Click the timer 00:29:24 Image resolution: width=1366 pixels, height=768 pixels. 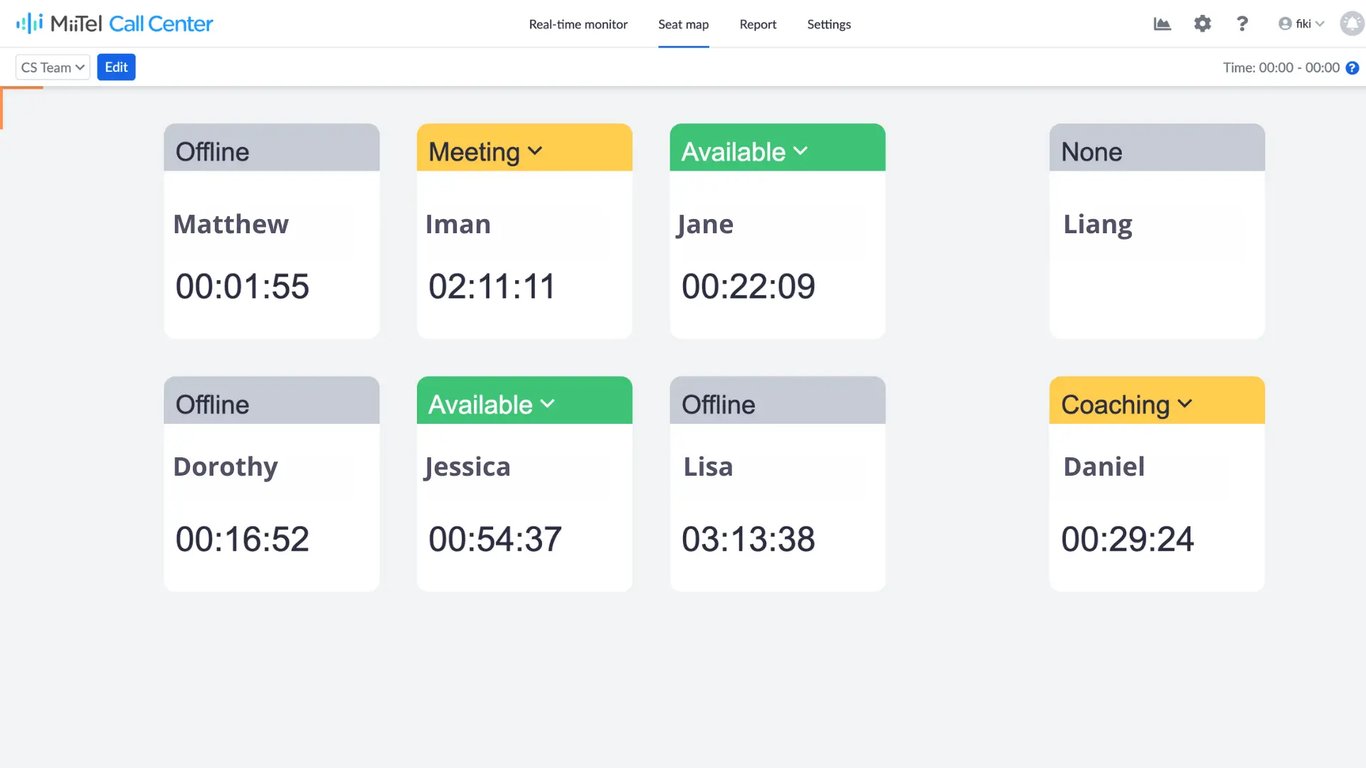pyautogui.click(x=1128, y=540)
